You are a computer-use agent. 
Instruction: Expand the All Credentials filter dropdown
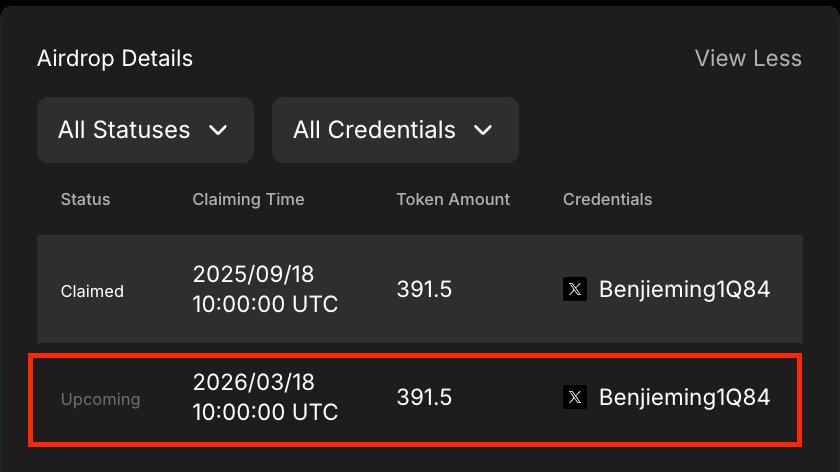pyautogui.click(x=394, y=130)
